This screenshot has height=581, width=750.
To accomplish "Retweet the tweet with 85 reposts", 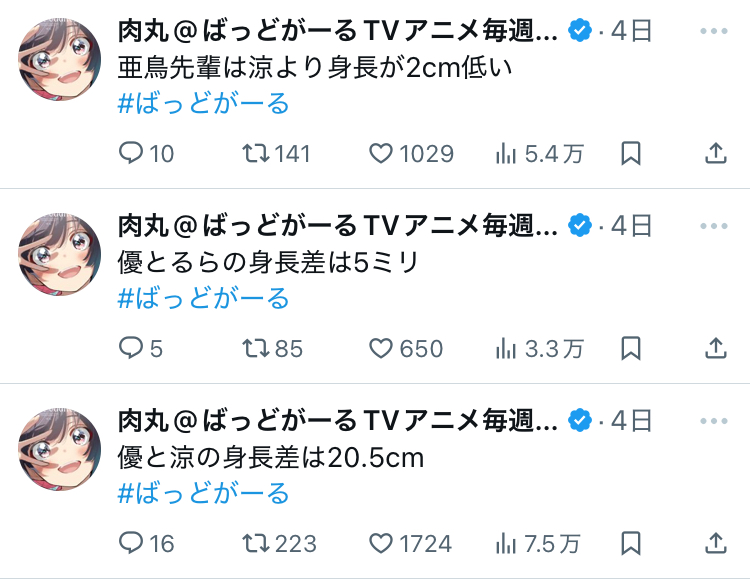I will [272, 349].
